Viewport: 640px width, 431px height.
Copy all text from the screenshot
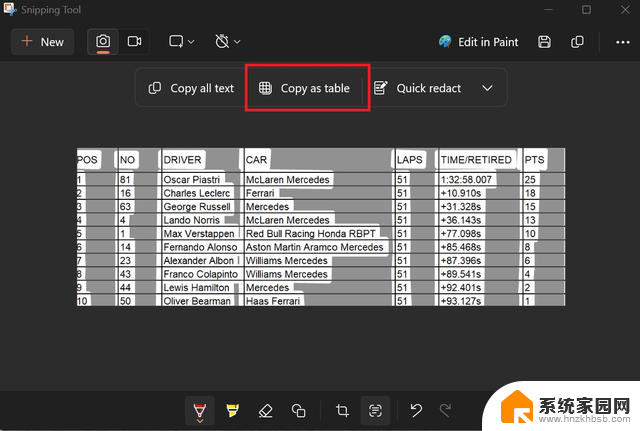click(191, 88)
